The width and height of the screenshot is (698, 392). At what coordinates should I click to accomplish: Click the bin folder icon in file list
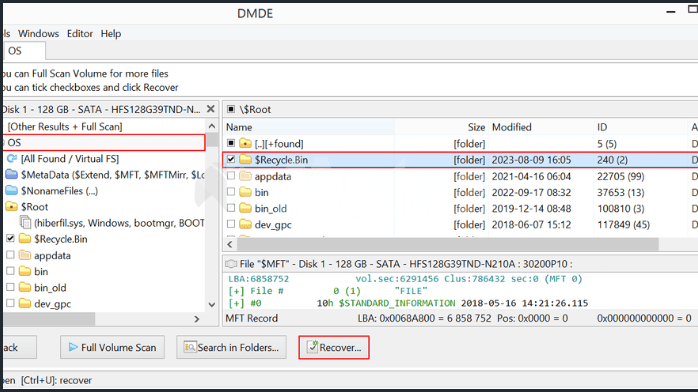tap(245, 192)
